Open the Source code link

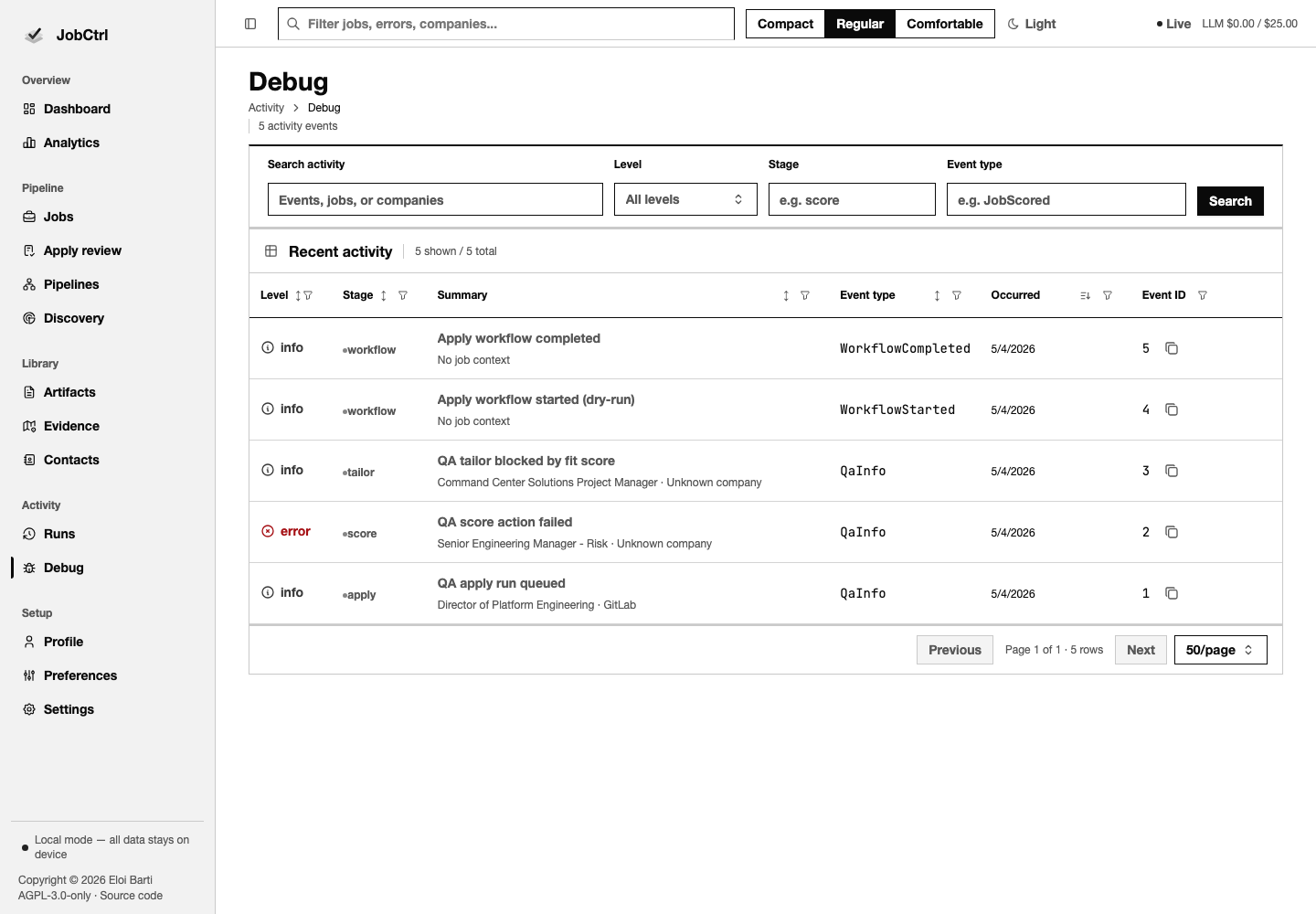tap(132, 896)
